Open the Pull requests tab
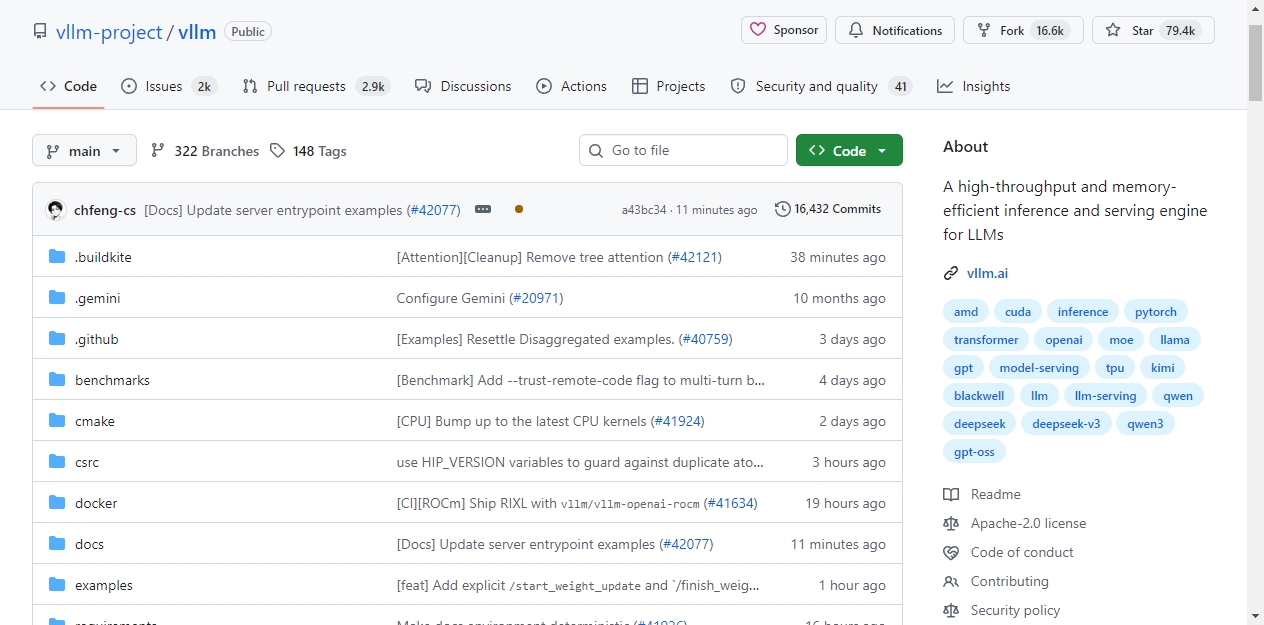Screen dimensions: 1264x625 coord(316,86)
